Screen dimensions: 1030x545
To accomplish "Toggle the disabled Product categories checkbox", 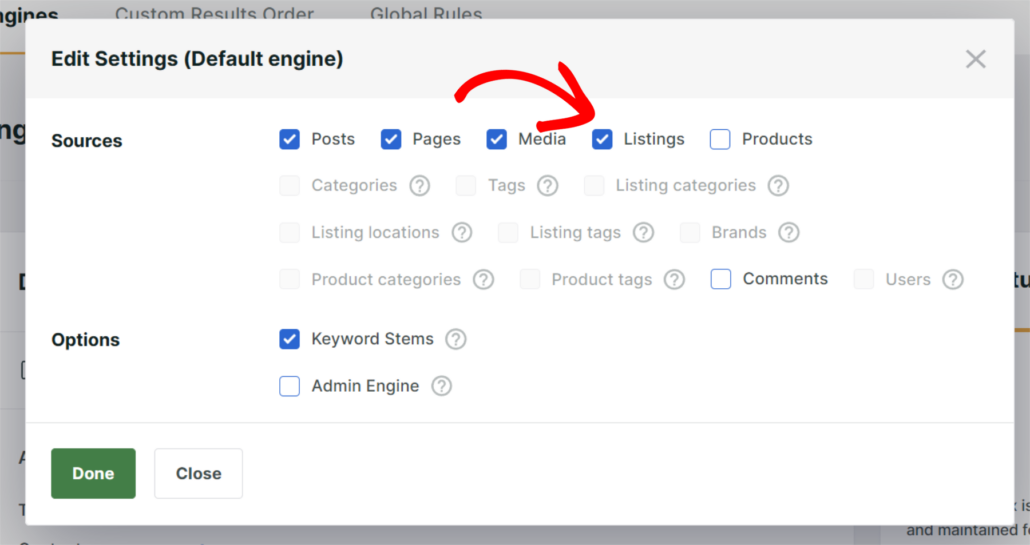I will point(290,280).
